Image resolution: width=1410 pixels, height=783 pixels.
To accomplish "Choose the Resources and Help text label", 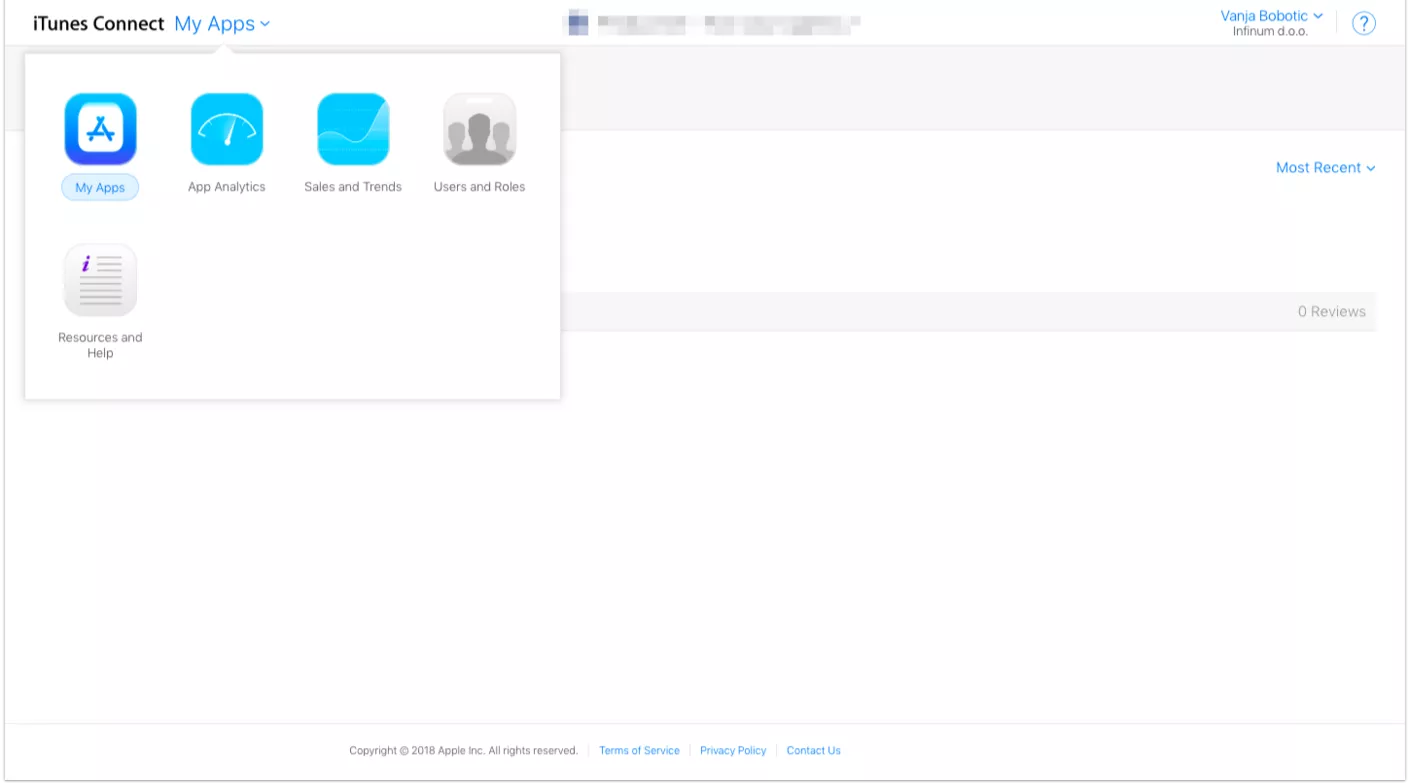I will point(100,345).
